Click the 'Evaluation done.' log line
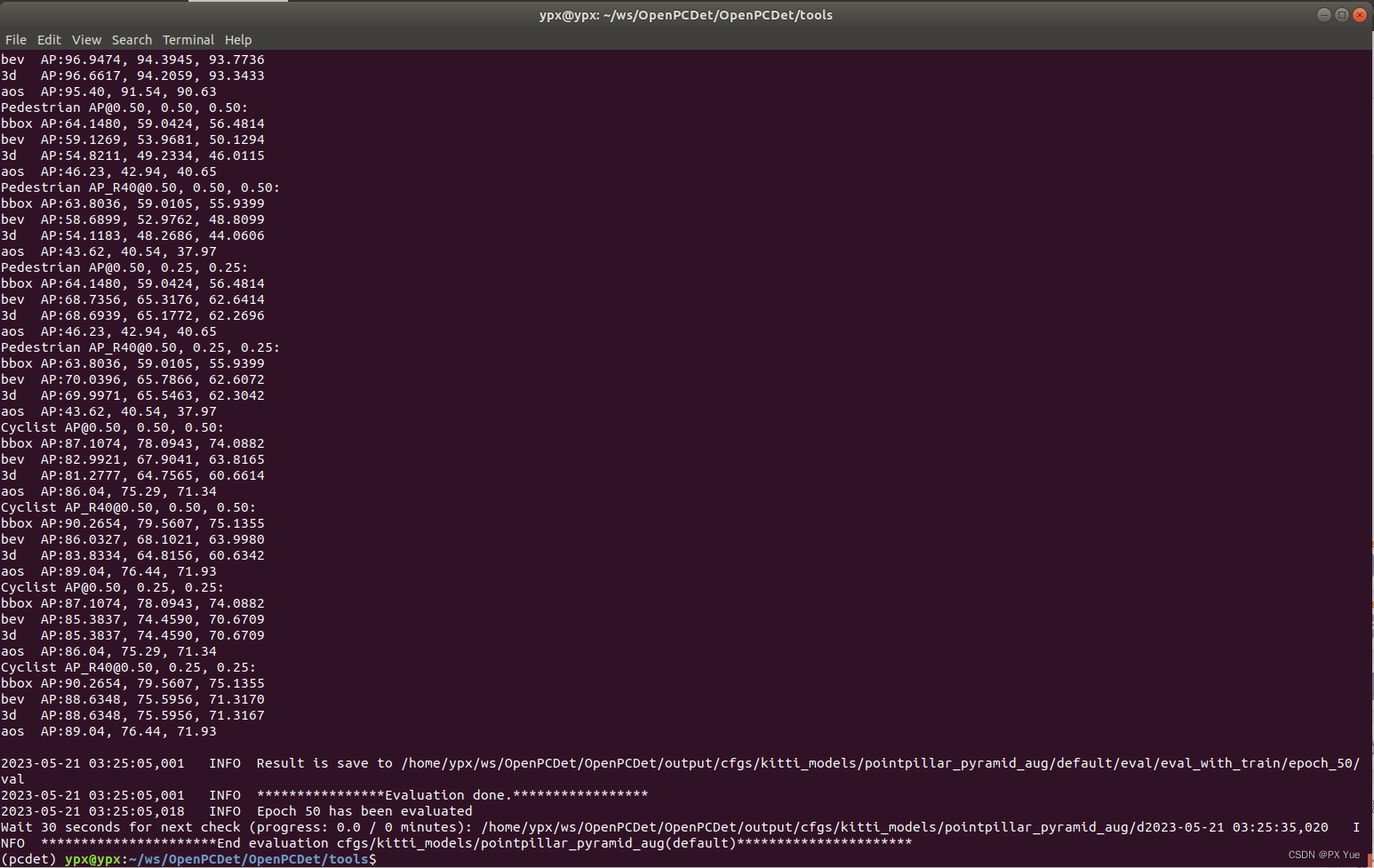 point(324,795)
